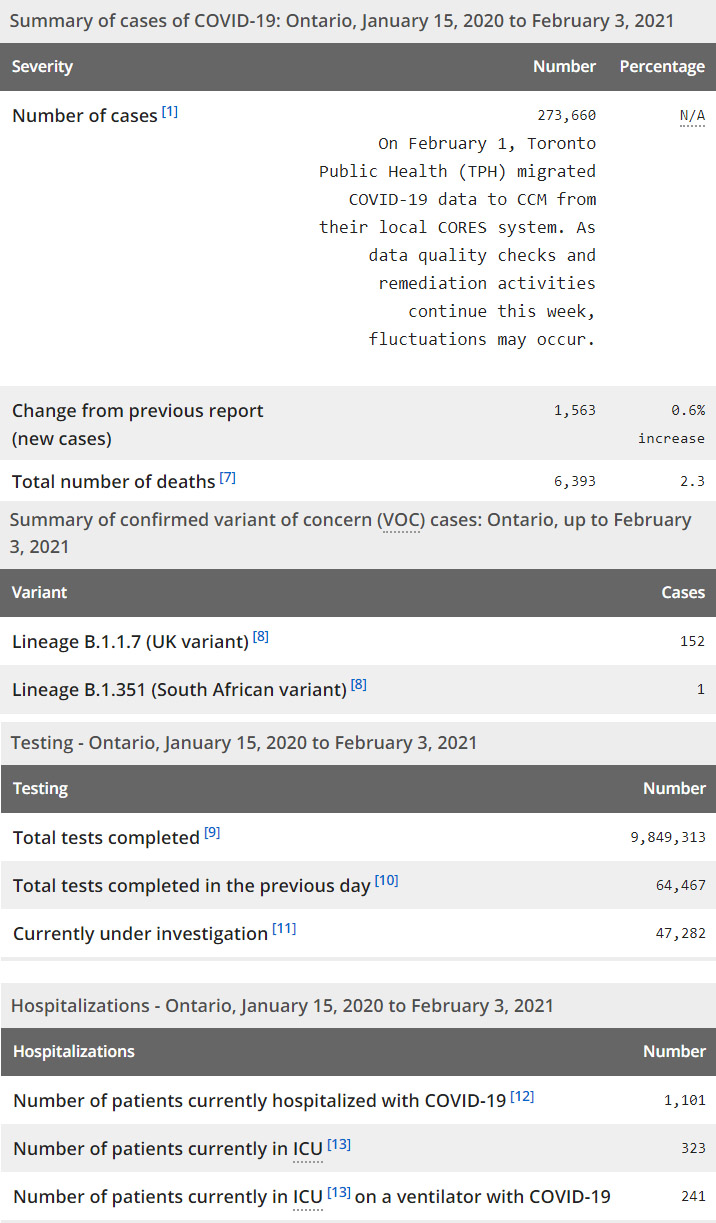Screen dimensions: 716x1223
Task: Click footnote 13 in the ventilator row
Action: click(339, 1192)
